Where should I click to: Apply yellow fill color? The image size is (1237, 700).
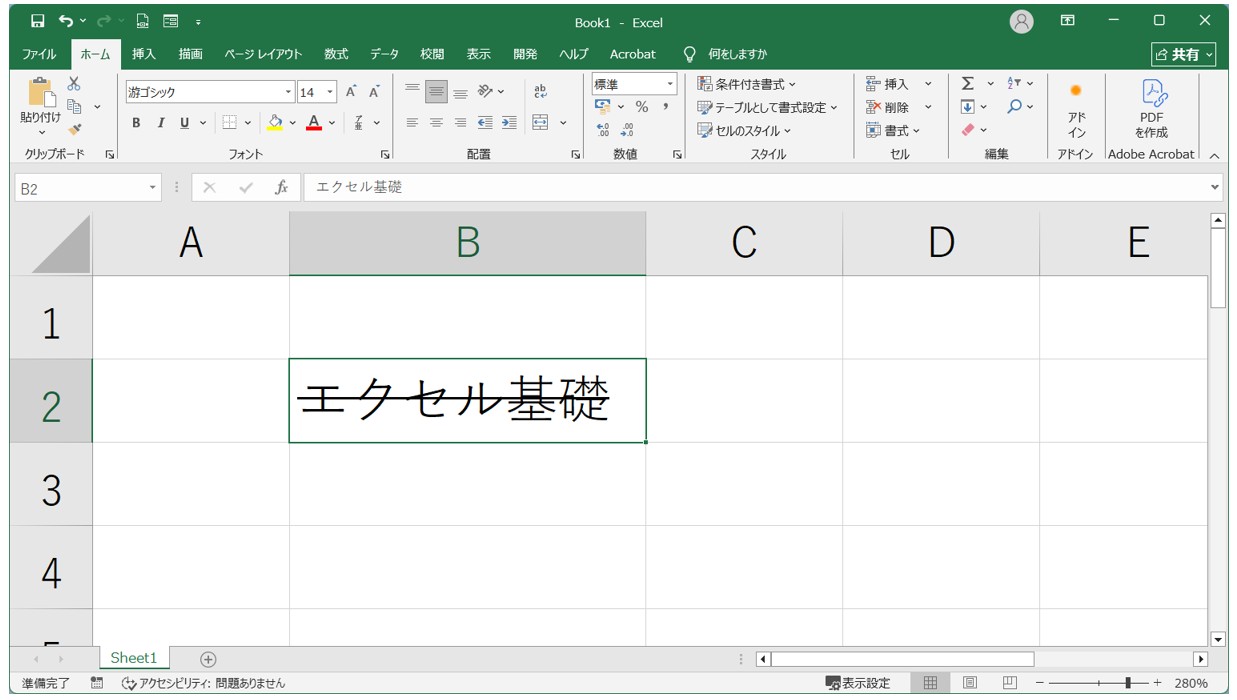click(x=276, y=123)
